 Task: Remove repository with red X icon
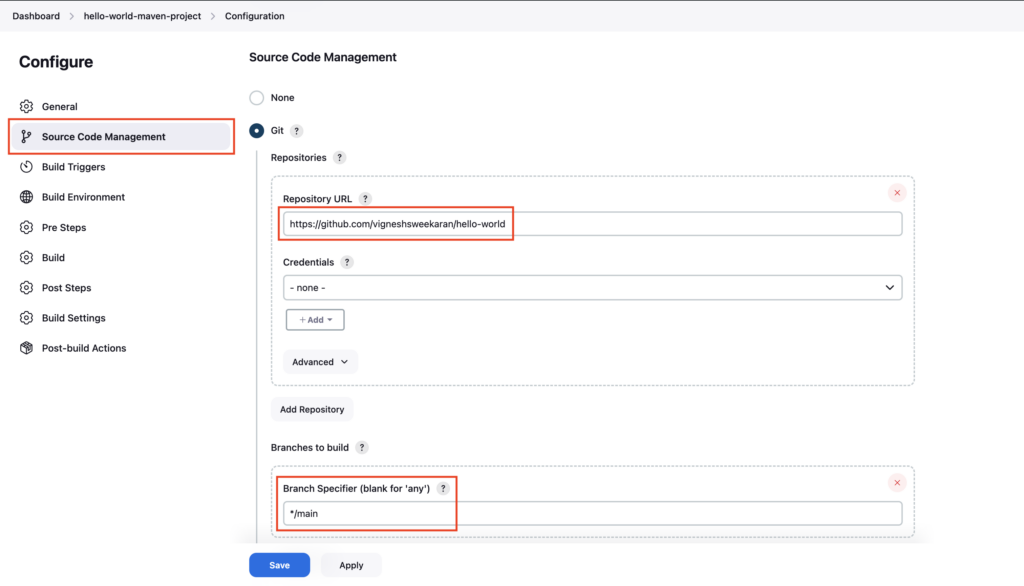click(897, 193)
